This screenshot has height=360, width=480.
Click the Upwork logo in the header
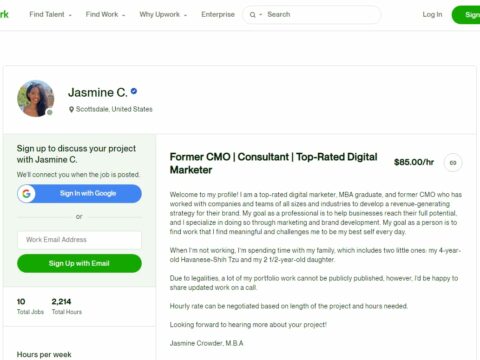(x=4, y=14)
